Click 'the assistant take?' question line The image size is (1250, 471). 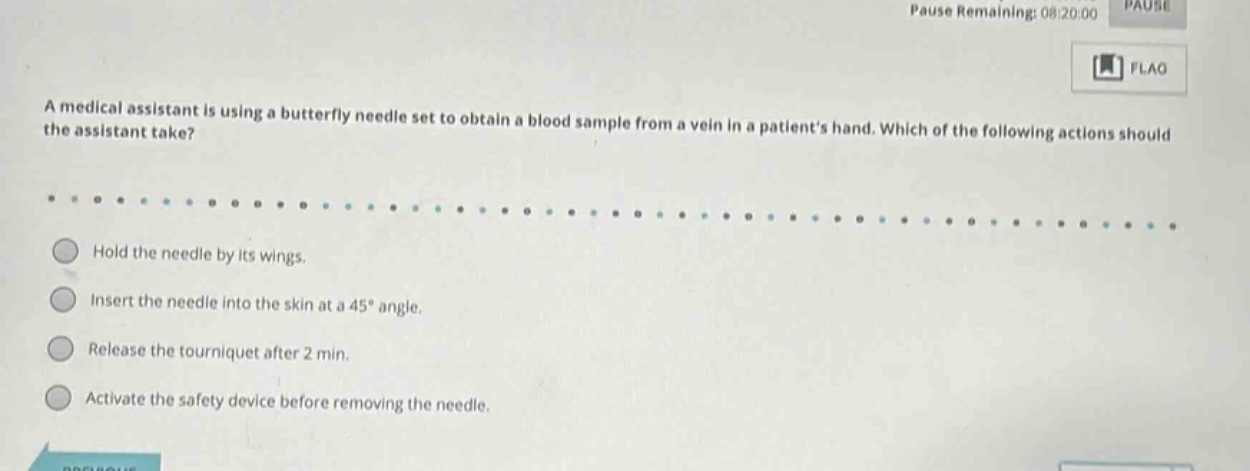119,132
